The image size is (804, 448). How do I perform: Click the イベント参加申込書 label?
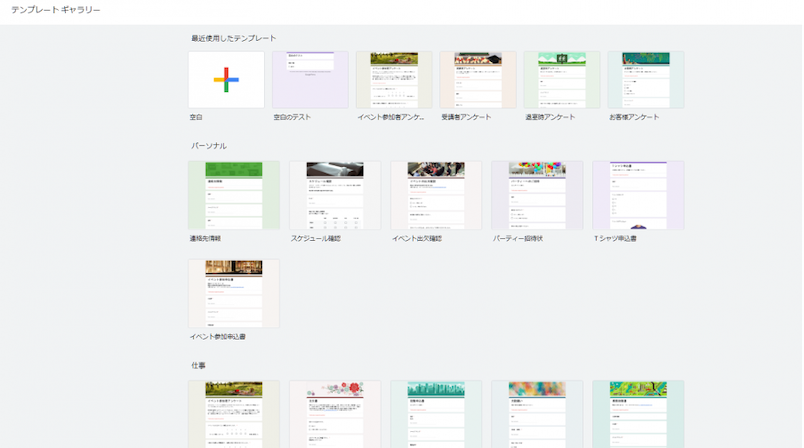point(217,337)
